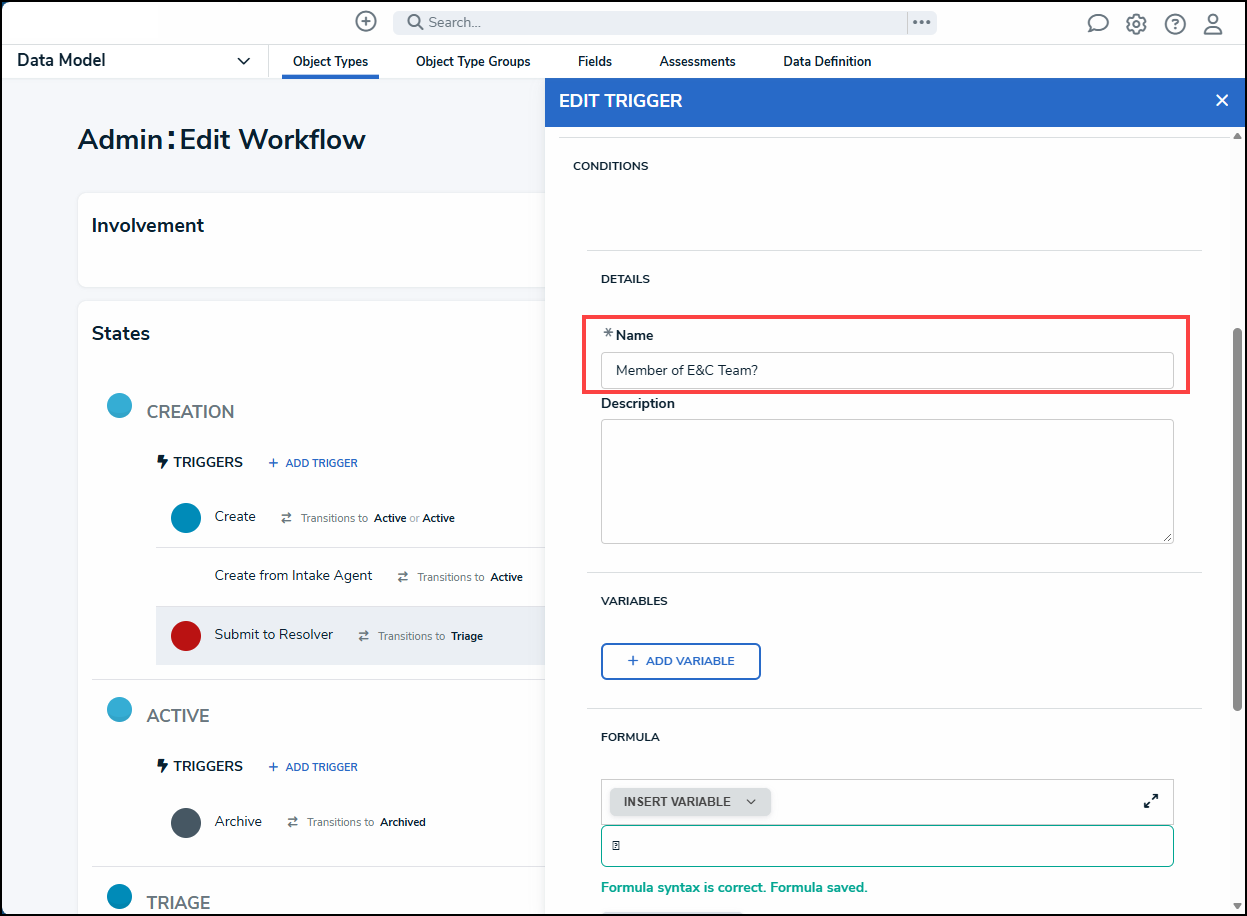Image resolution: width=1247 pixels, height=916 pixels.
Task: Click the trigger Name input field
Action: click(x=887, y=370)
